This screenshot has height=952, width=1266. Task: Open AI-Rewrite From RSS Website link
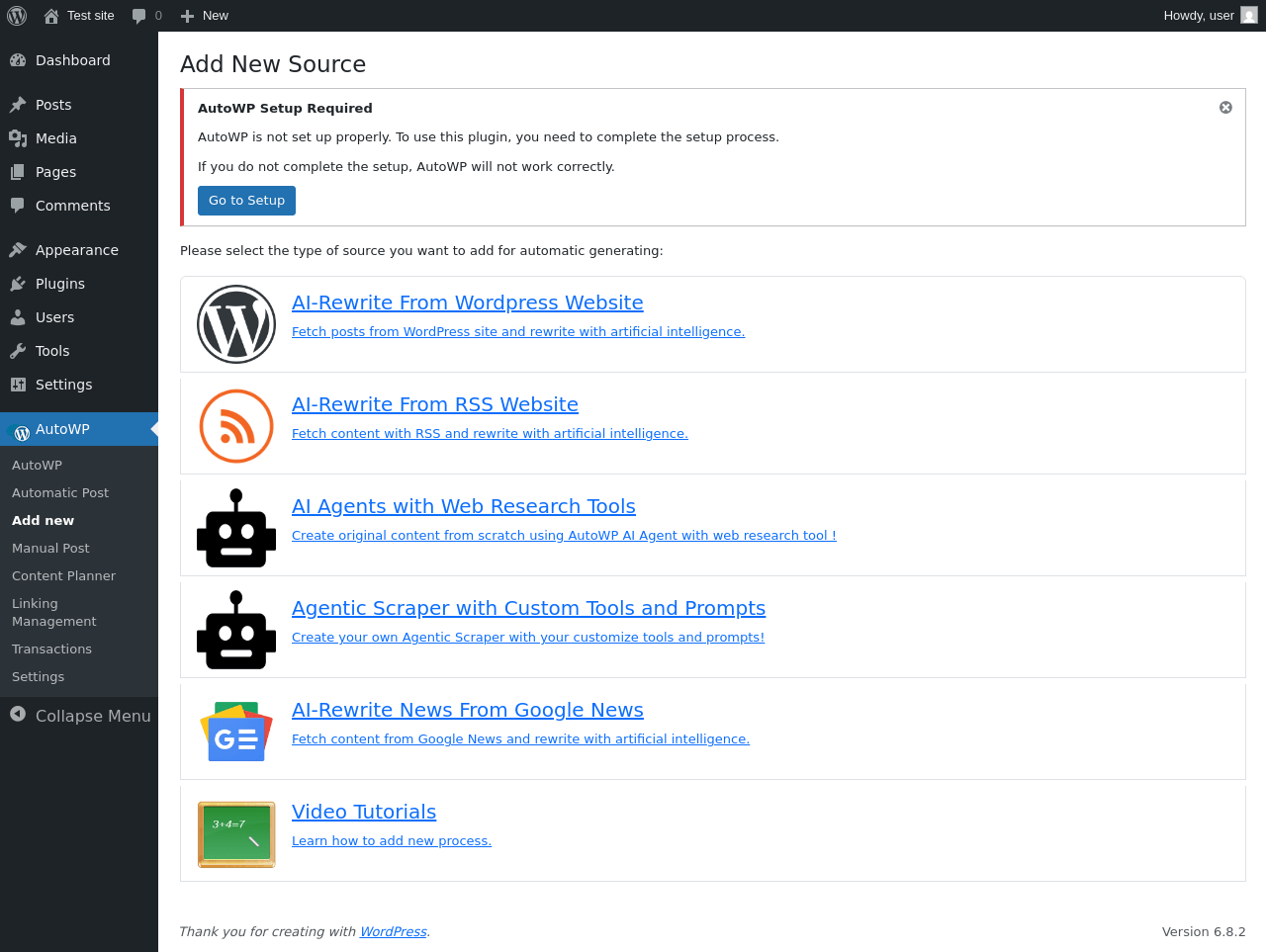pos(435,404)
